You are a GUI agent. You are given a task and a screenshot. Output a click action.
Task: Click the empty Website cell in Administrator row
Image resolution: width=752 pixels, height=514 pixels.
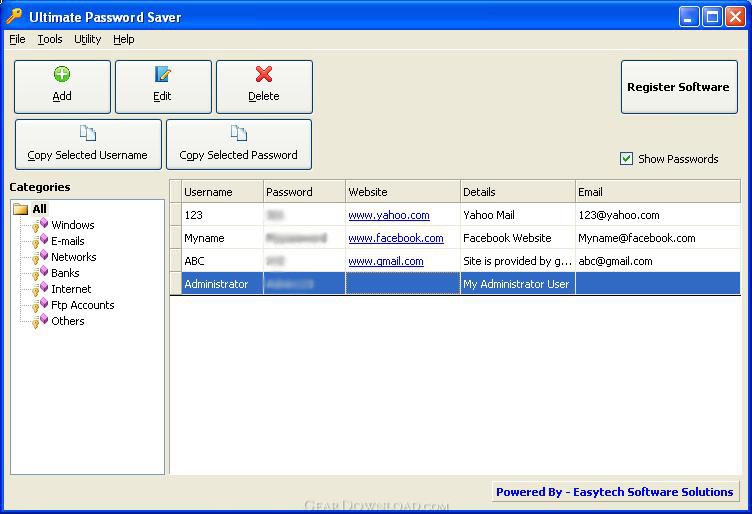coord(403,284)
